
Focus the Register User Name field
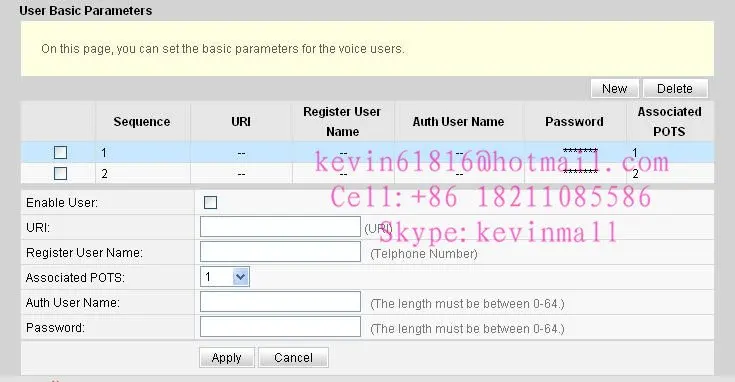280,252
